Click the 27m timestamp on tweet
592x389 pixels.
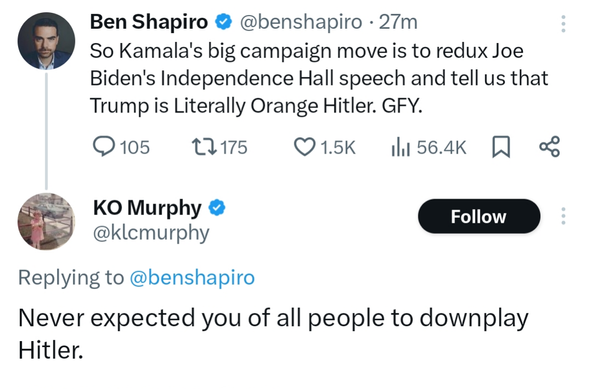point(398,22)
